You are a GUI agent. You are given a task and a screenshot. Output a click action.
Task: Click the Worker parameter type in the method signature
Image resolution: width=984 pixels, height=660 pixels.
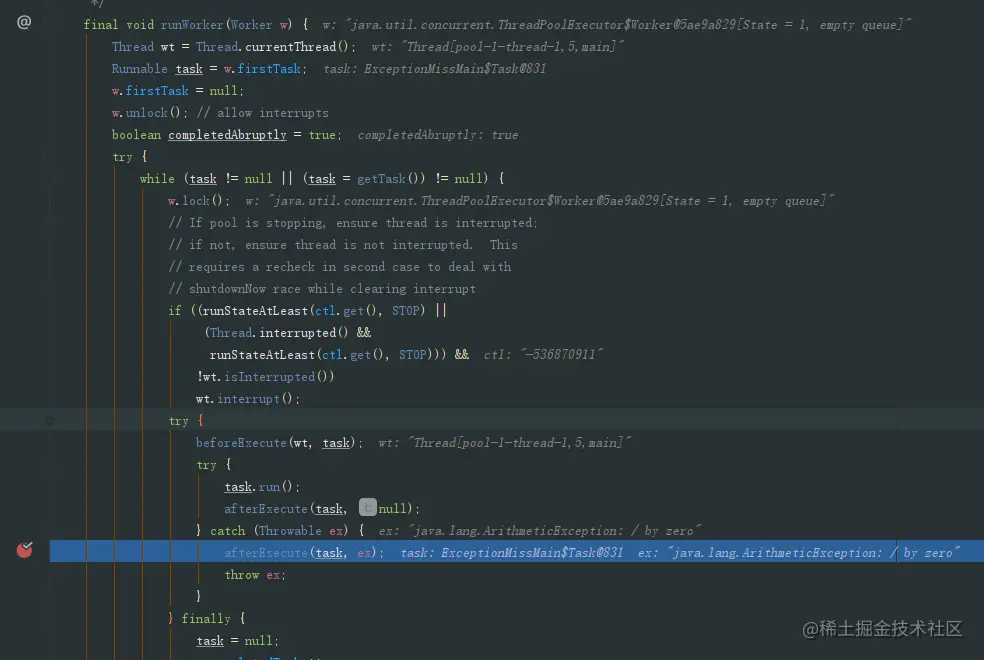click(x=250, y=25)
